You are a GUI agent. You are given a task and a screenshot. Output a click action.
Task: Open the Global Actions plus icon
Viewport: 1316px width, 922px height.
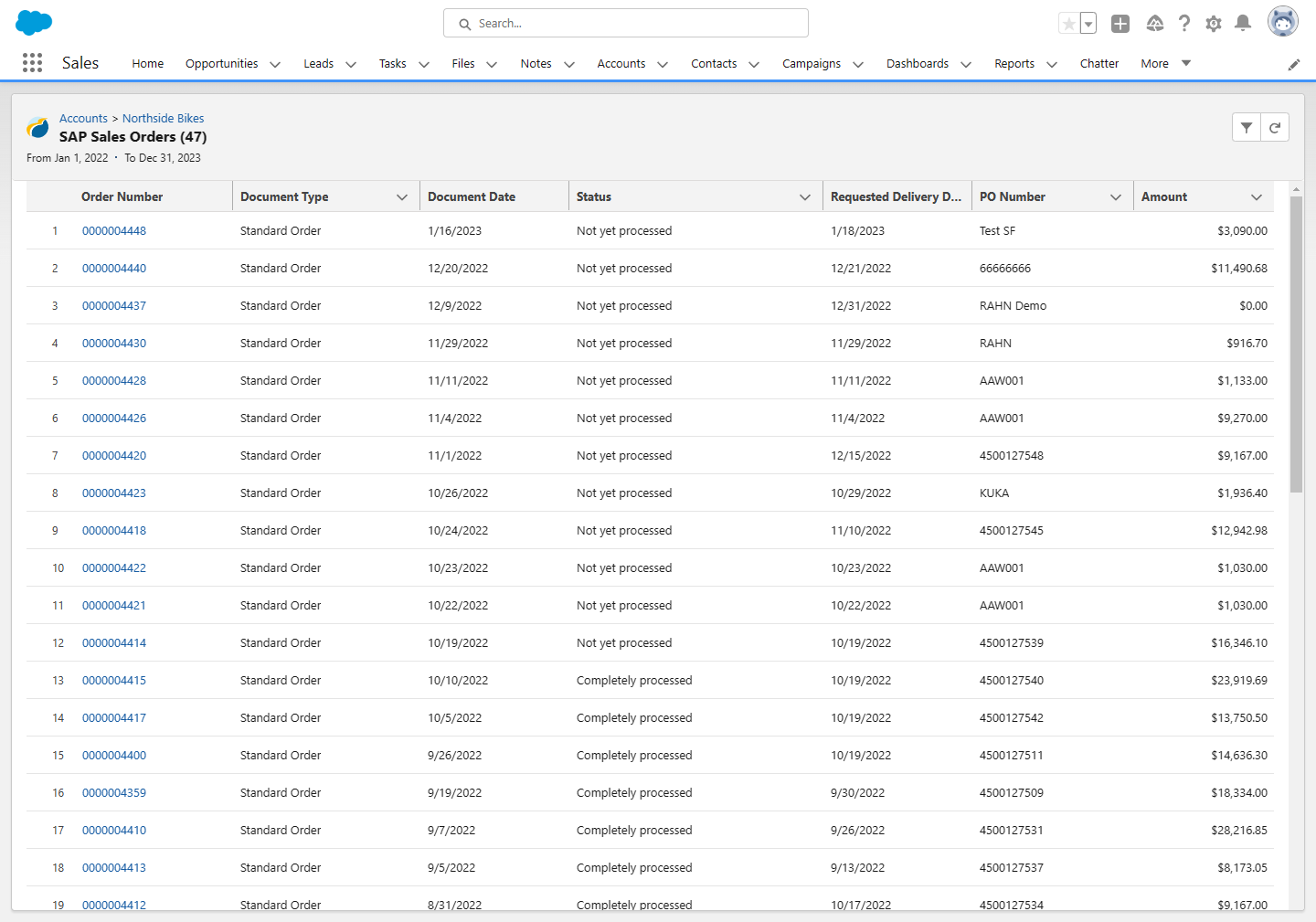pos(1120,24)
